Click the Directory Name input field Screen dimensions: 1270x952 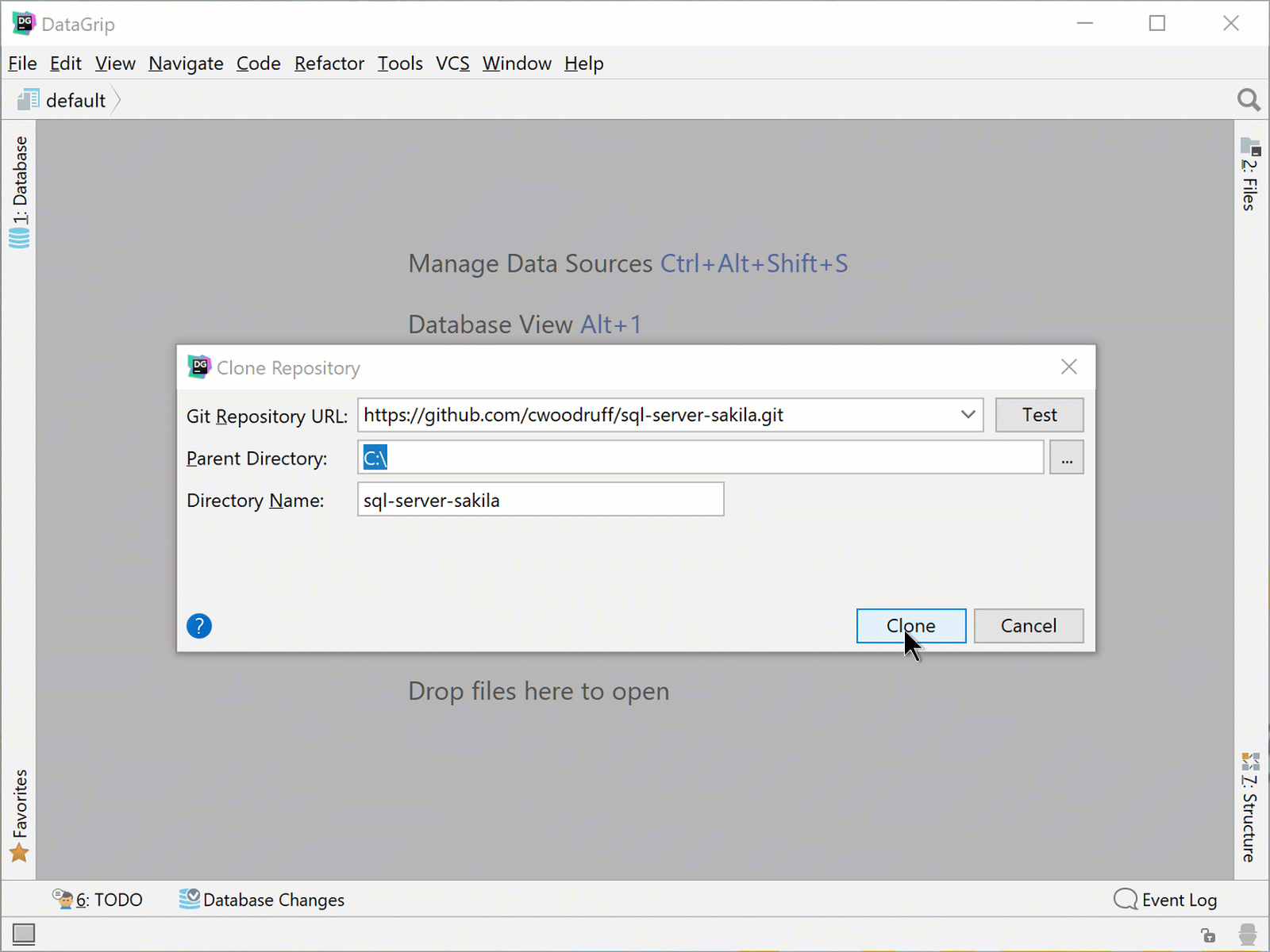tap(541, 500)
